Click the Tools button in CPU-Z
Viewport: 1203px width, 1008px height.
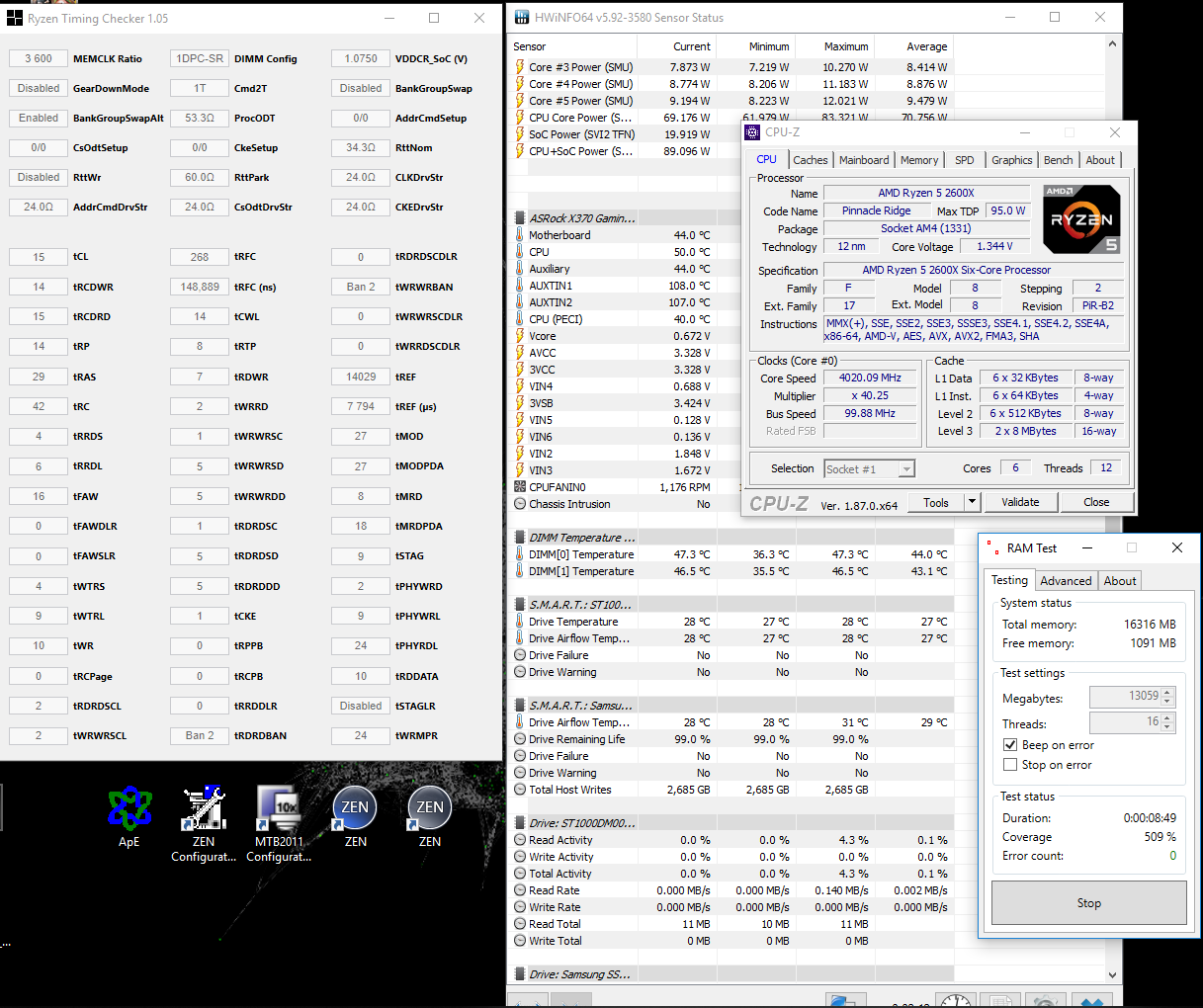click(936, 502)
